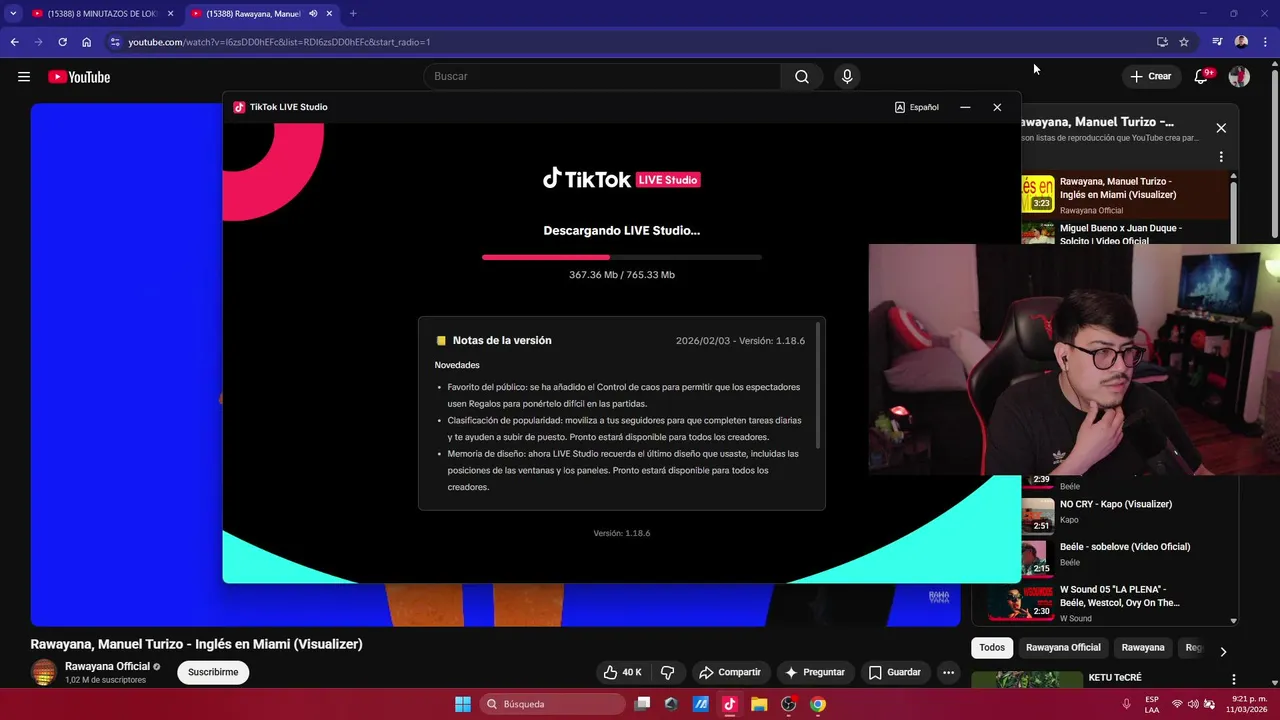Click the YouTube Buscar search field

click(x=602, y=76)
